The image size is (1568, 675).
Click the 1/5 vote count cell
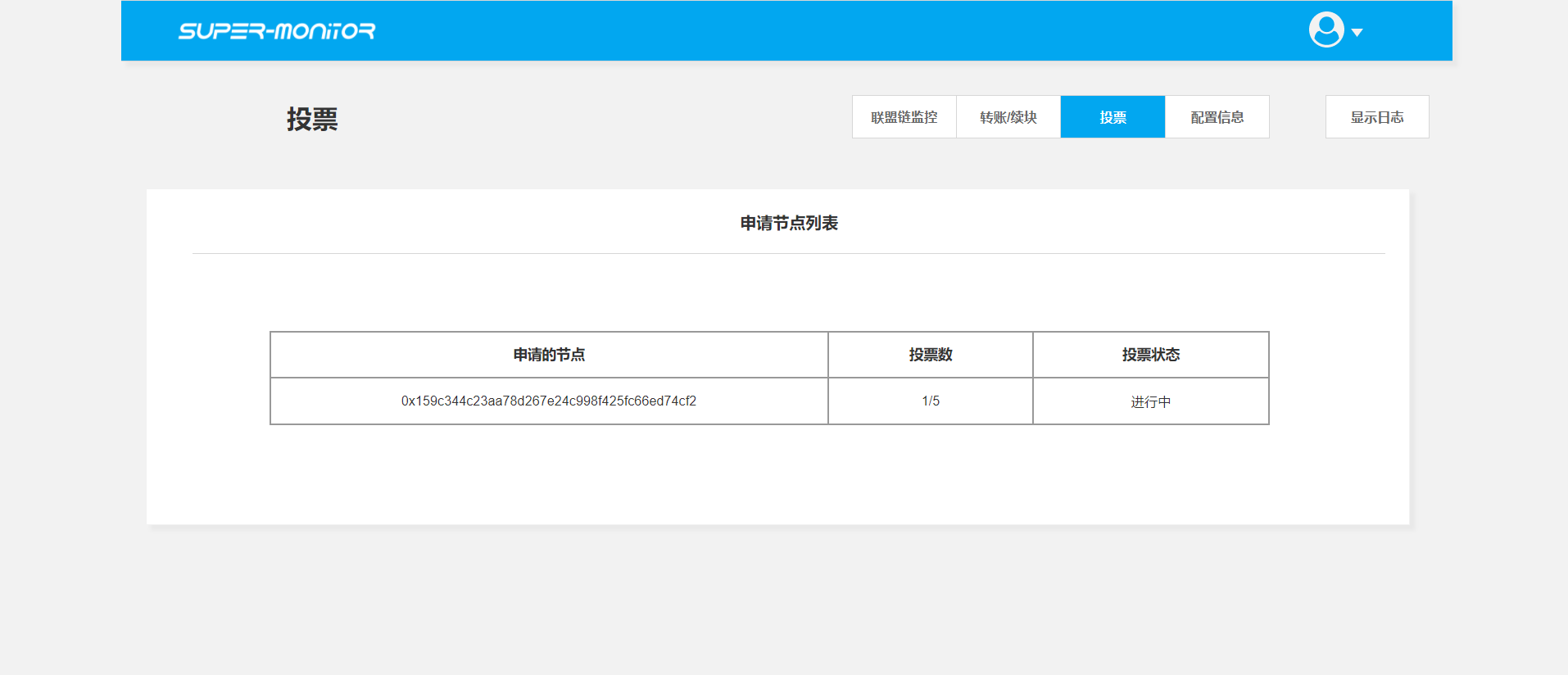tap(930, 401)
